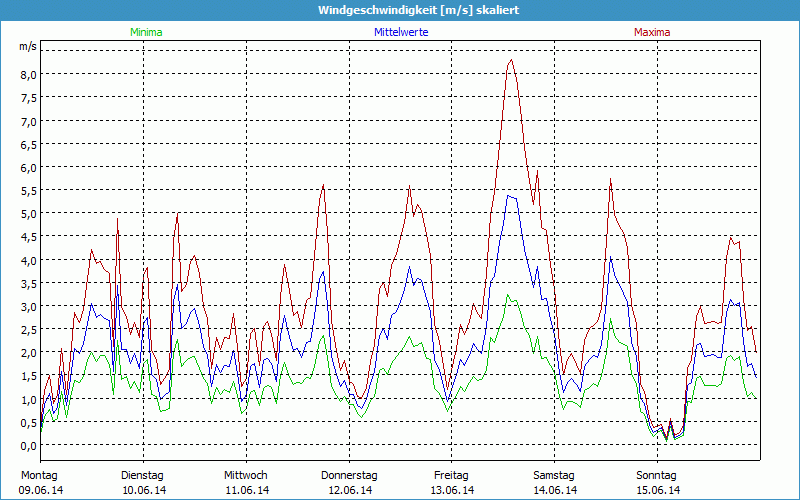Click the 1,0 y-axis value

click(28, 399)
